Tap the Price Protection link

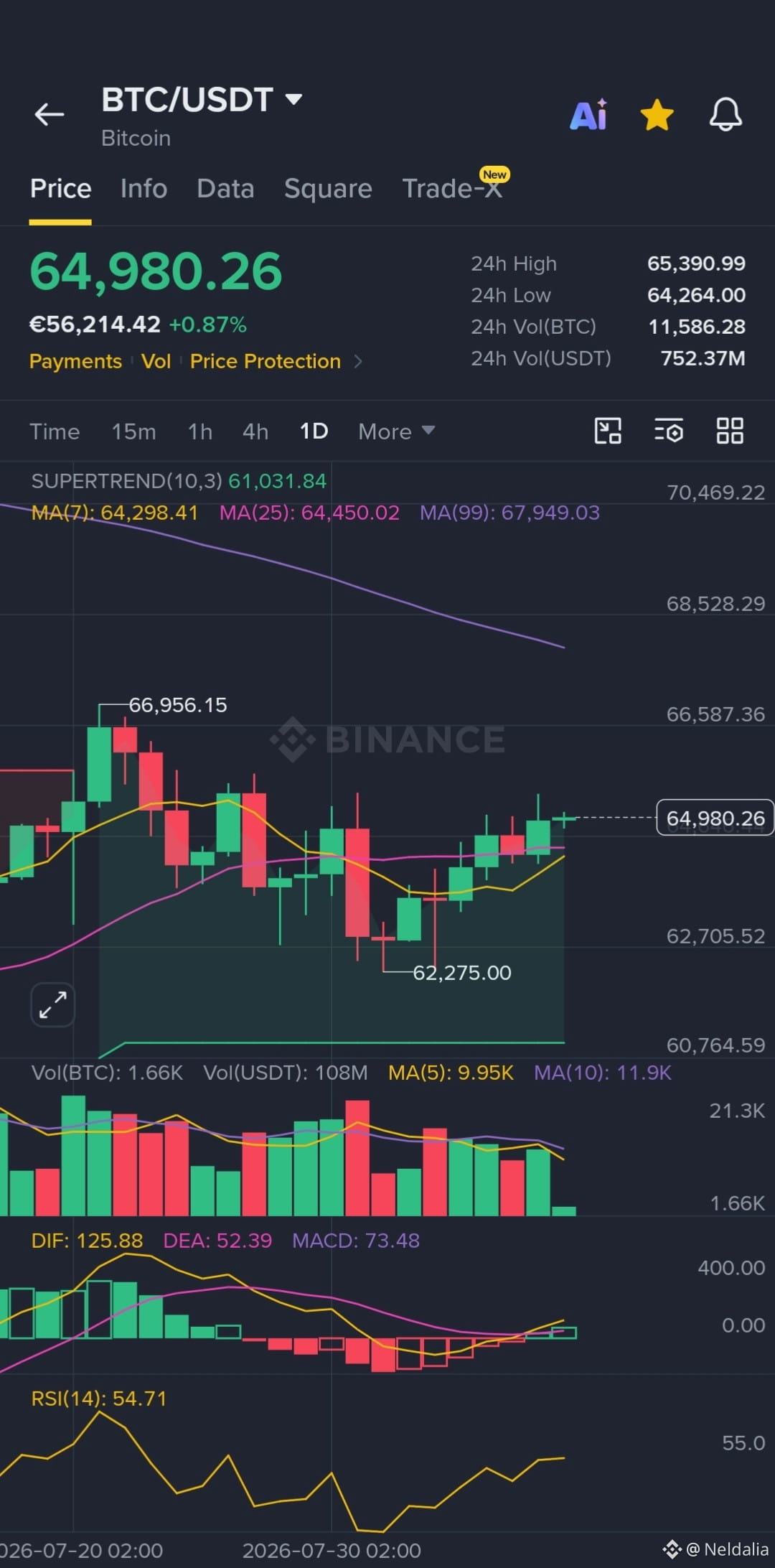click(266, 361)
